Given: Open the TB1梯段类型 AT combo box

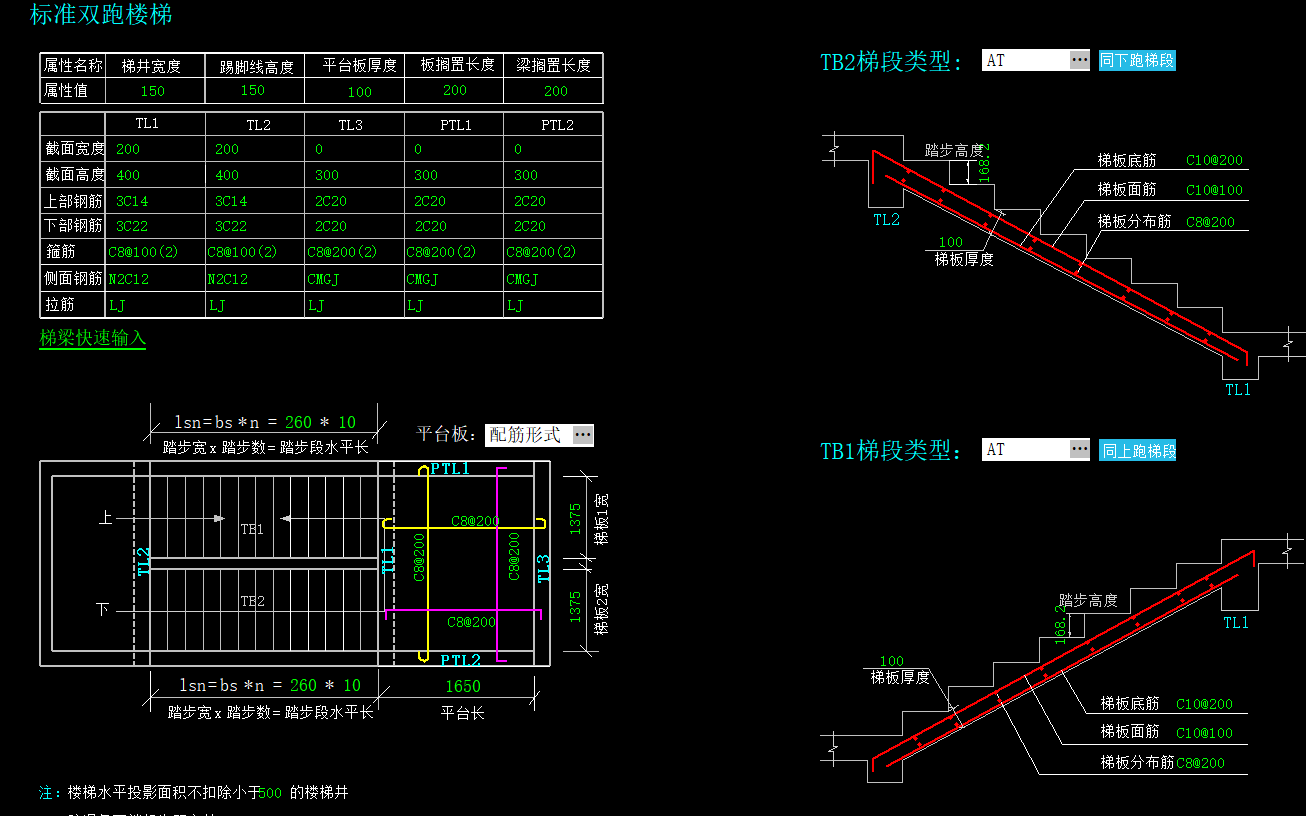Looking at the screenshot, I should click(1036, 450).
